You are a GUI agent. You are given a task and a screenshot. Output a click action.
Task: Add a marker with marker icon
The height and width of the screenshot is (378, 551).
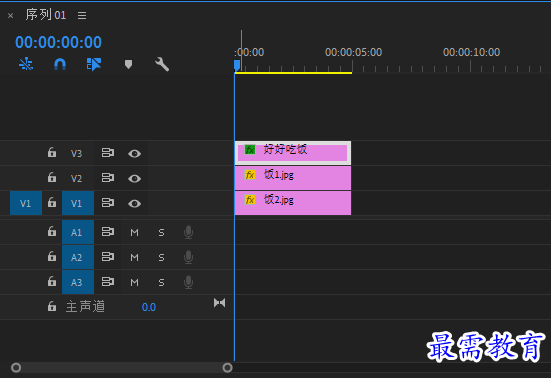(x=128, y=64)
